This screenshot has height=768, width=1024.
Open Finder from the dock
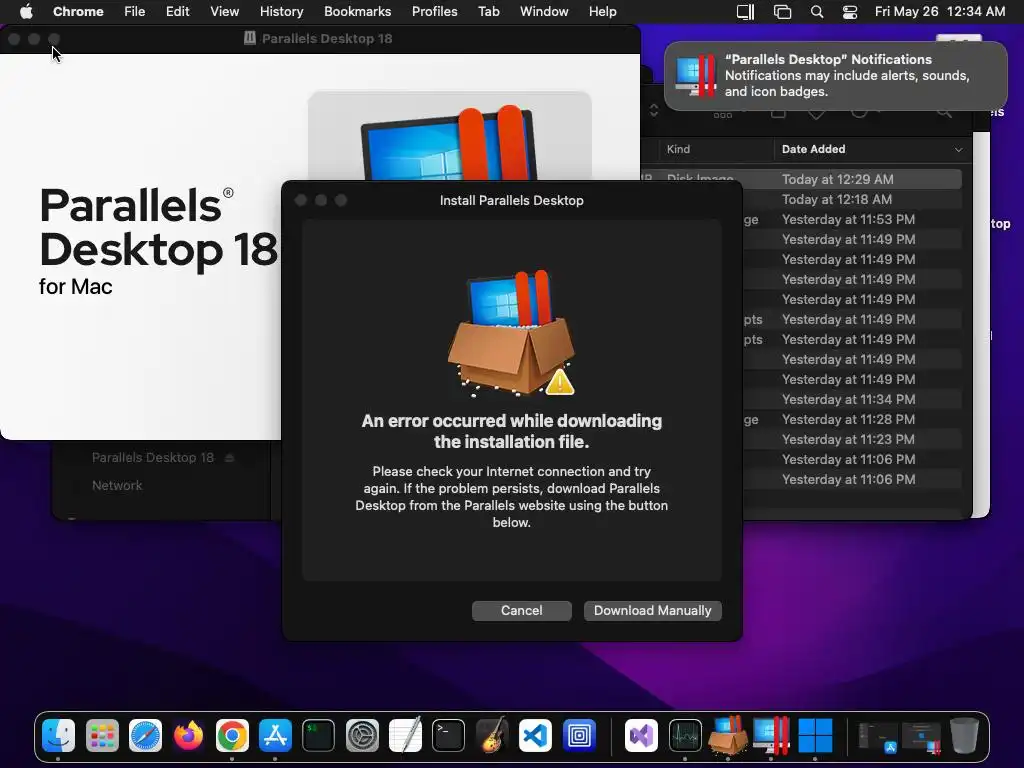(59, 735)
